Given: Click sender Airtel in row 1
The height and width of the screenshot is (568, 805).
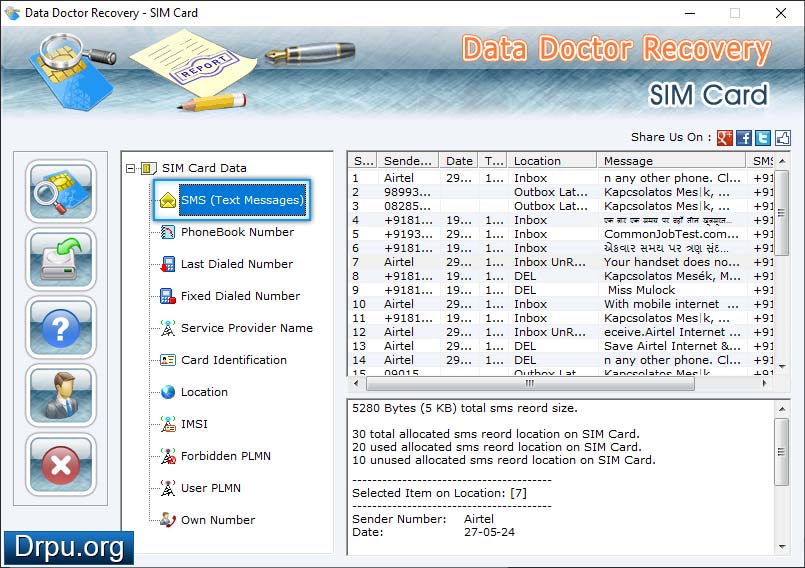Looking at the screenshot, I should pos(398,178).
